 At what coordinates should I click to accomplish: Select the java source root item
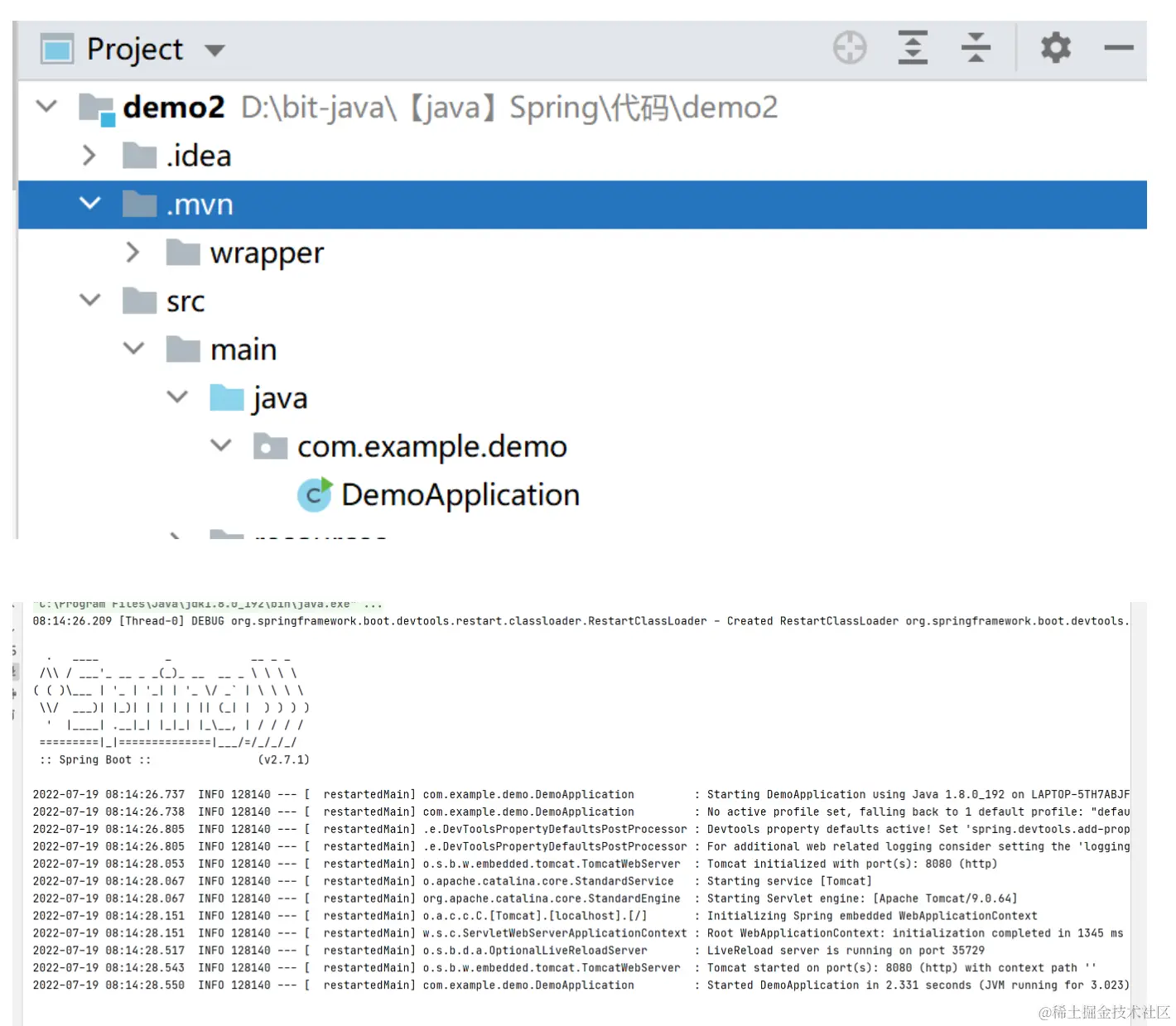pyautogui.click(x=280, y=398)
